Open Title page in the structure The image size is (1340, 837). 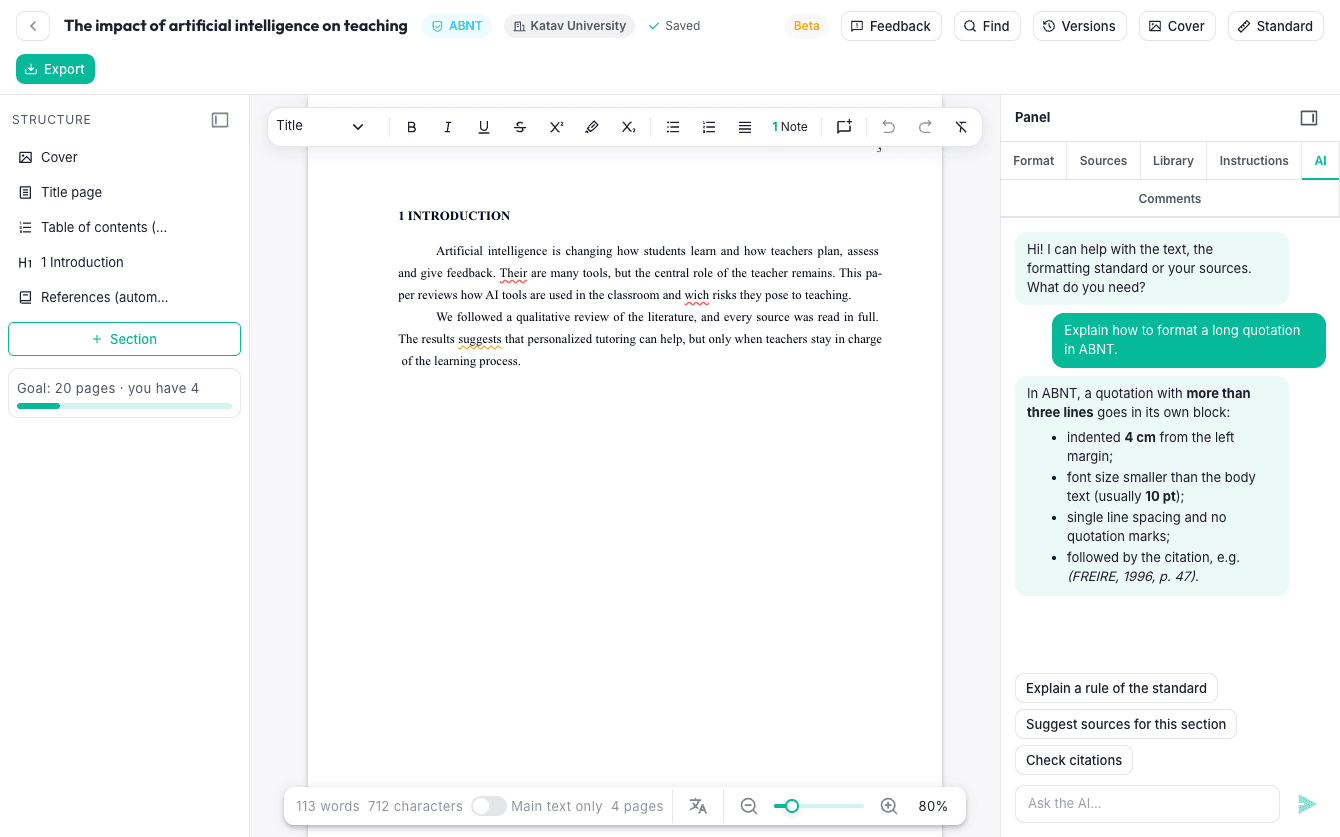(x=124, y=192)
